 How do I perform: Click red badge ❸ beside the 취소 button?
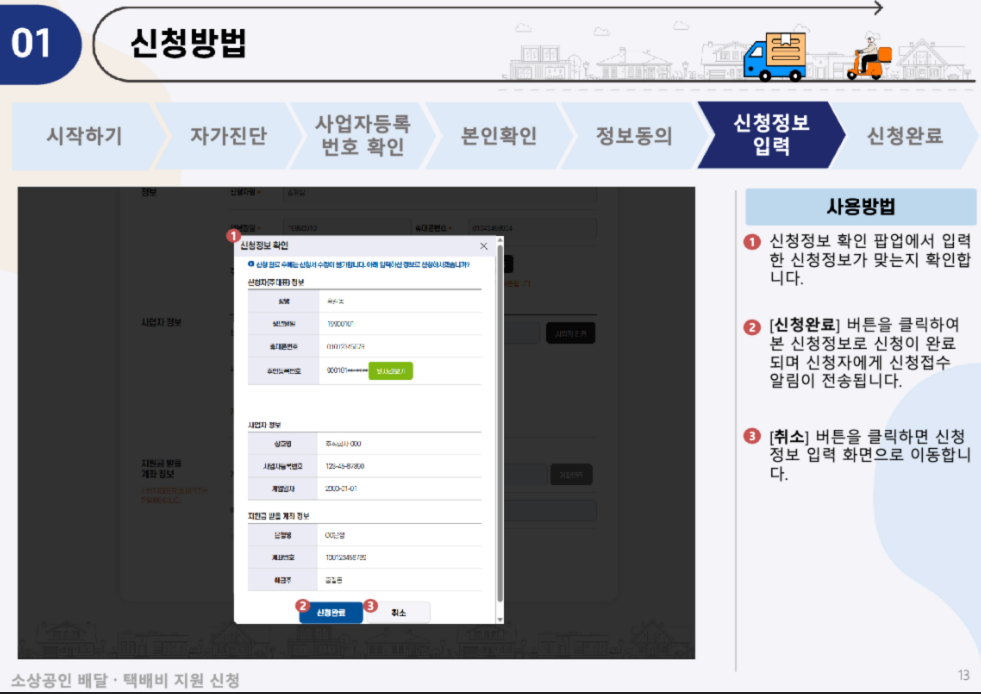click(369, 605)
